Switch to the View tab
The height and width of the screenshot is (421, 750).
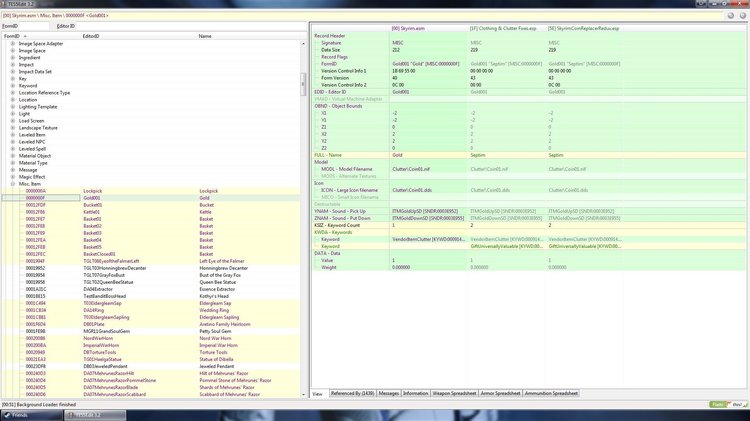[318, 394]
